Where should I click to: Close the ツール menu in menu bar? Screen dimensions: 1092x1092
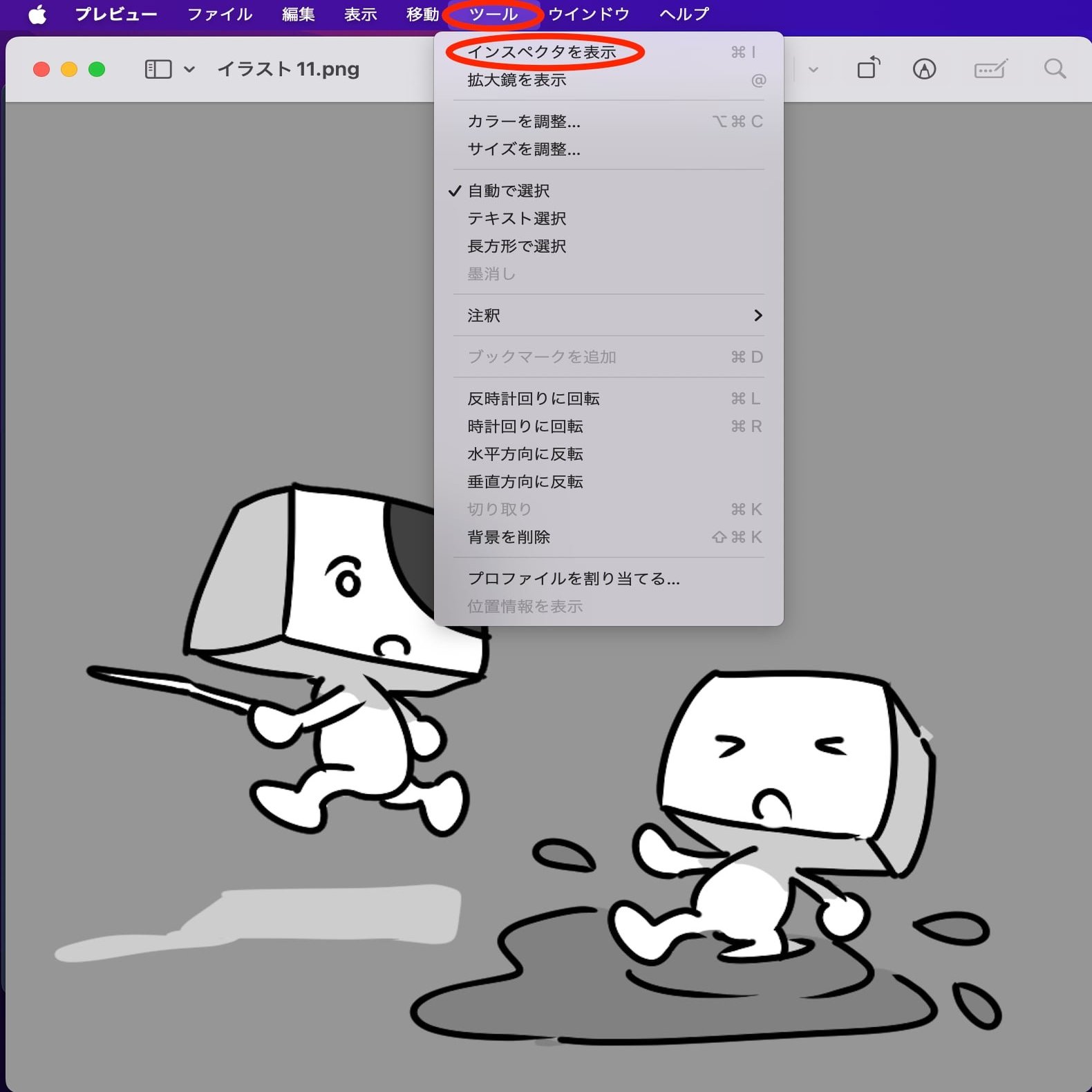point(493,14)
